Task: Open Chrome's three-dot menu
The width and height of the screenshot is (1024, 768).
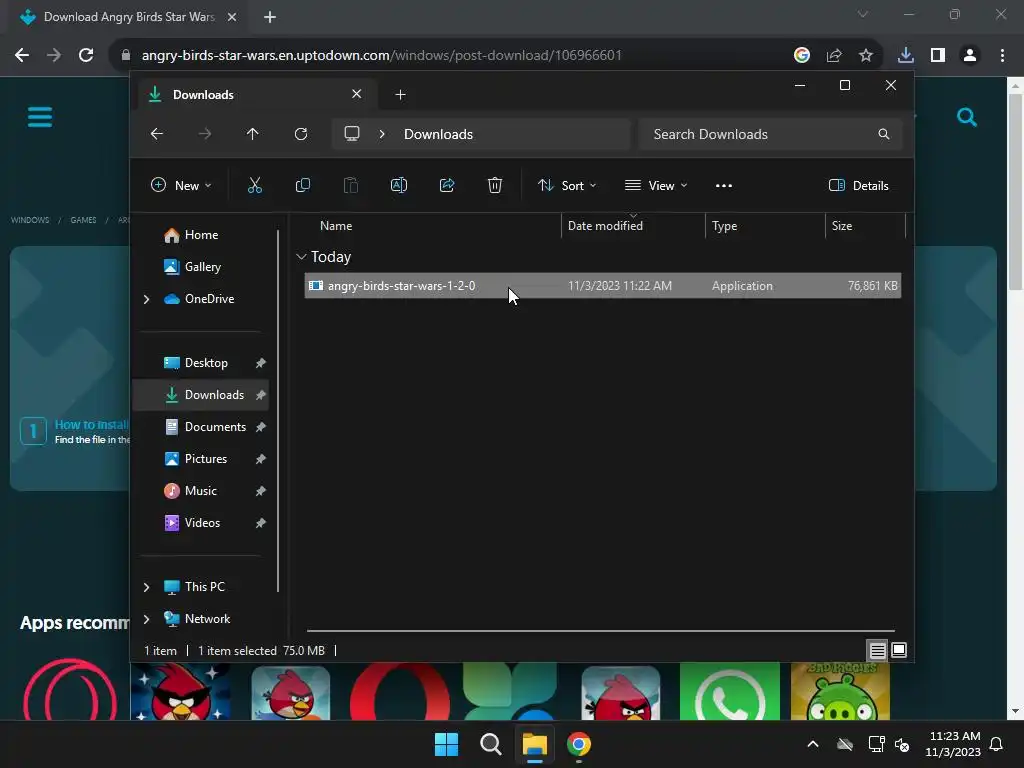Action: coord(1002,55)
